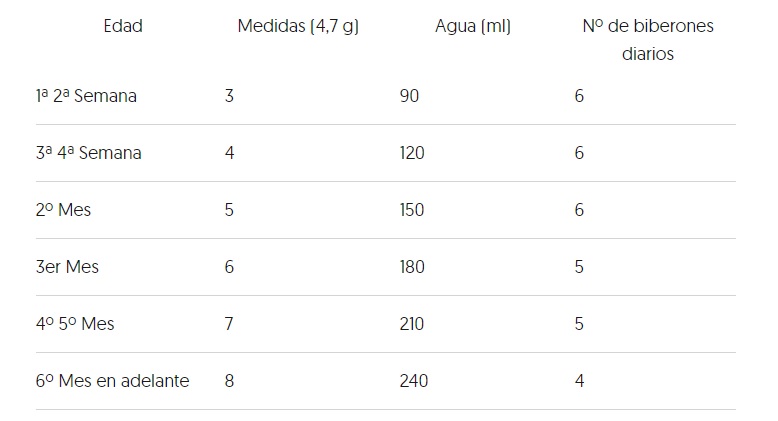The height and width of the screenshot is (421, 778).
Task: Select the 7 measures value
Action: pos(229,324)
